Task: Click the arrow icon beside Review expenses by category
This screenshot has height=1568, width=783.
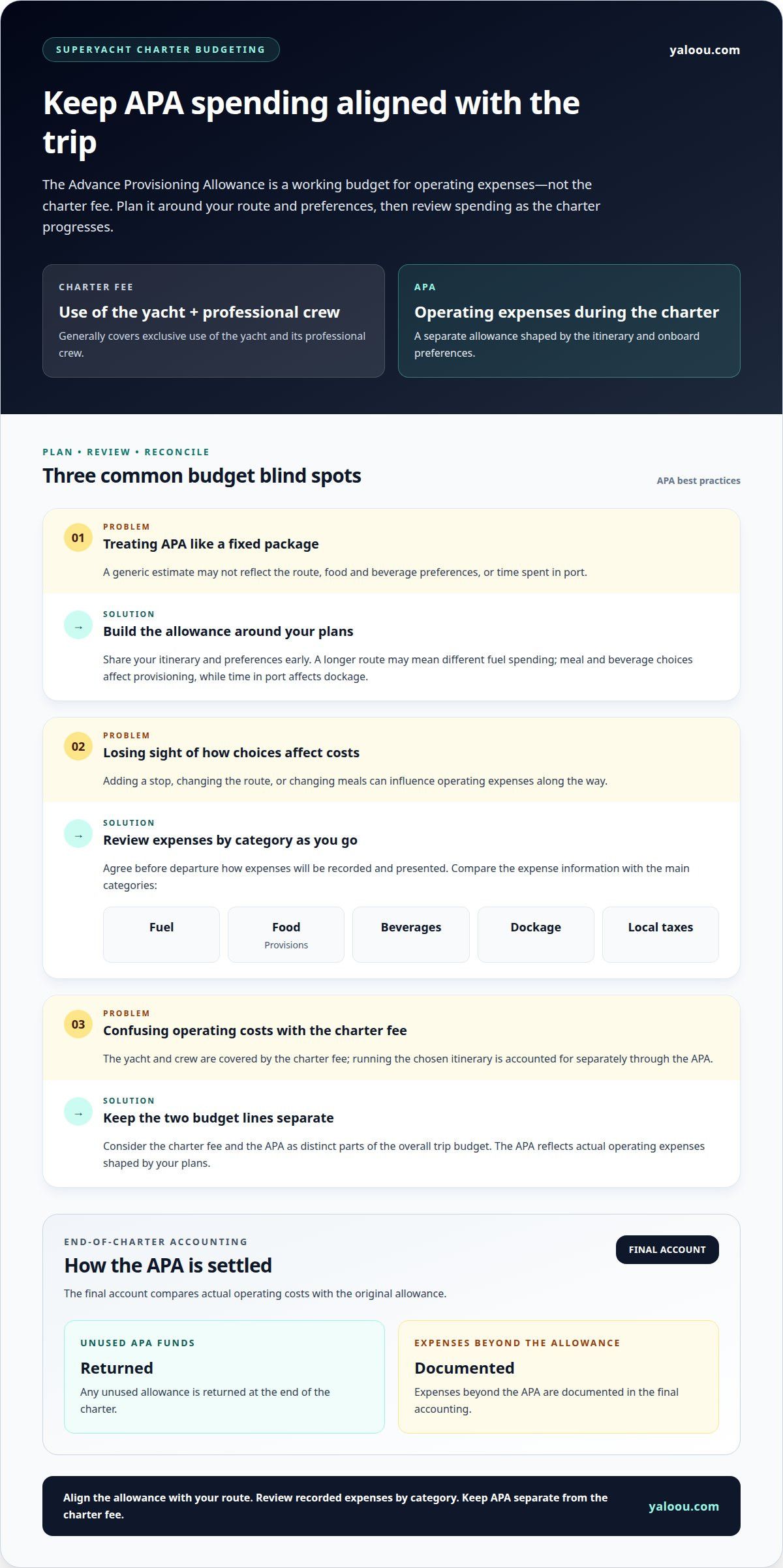Action: [x=78, y=834]
